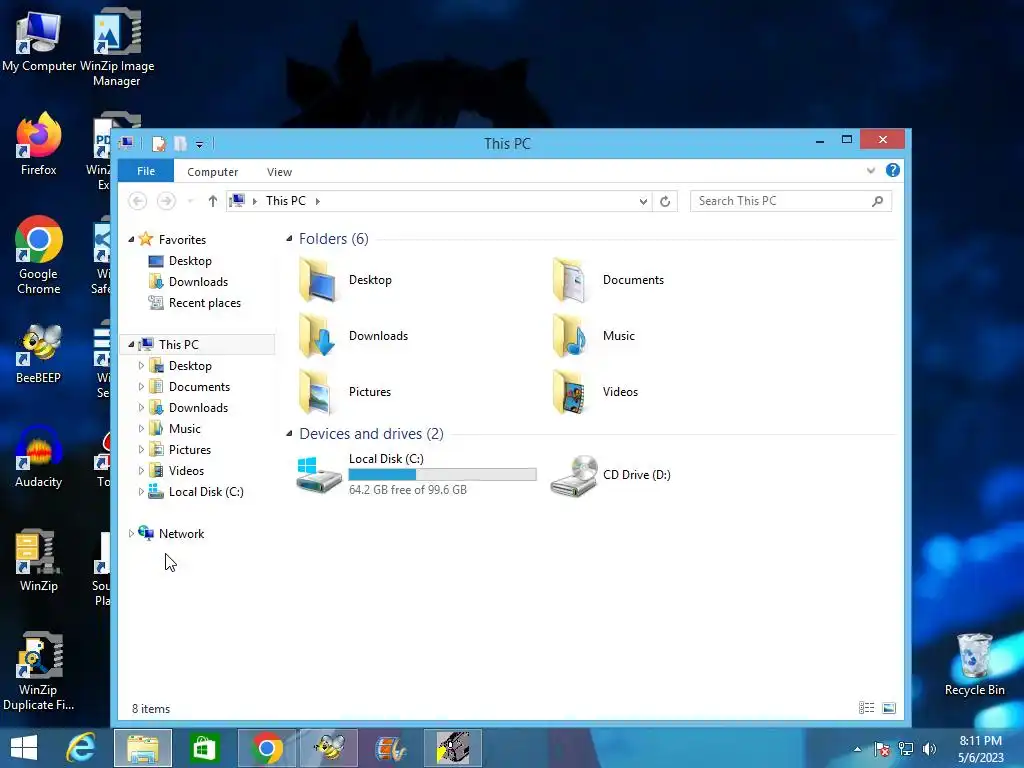Open the address bar history dropdown
1024x768 pixels.
643,201
